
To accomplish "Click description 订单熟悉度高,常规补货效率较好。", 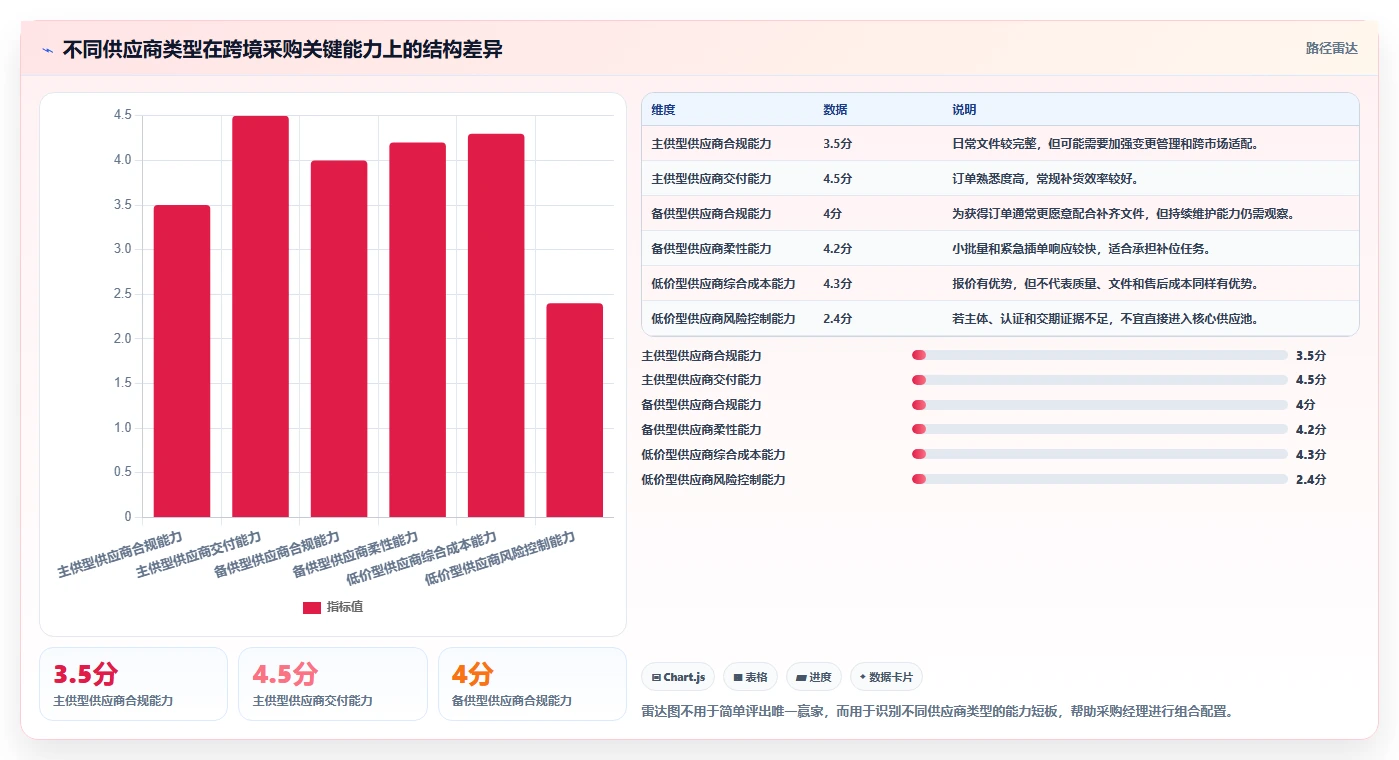I will coord(1045,179).
